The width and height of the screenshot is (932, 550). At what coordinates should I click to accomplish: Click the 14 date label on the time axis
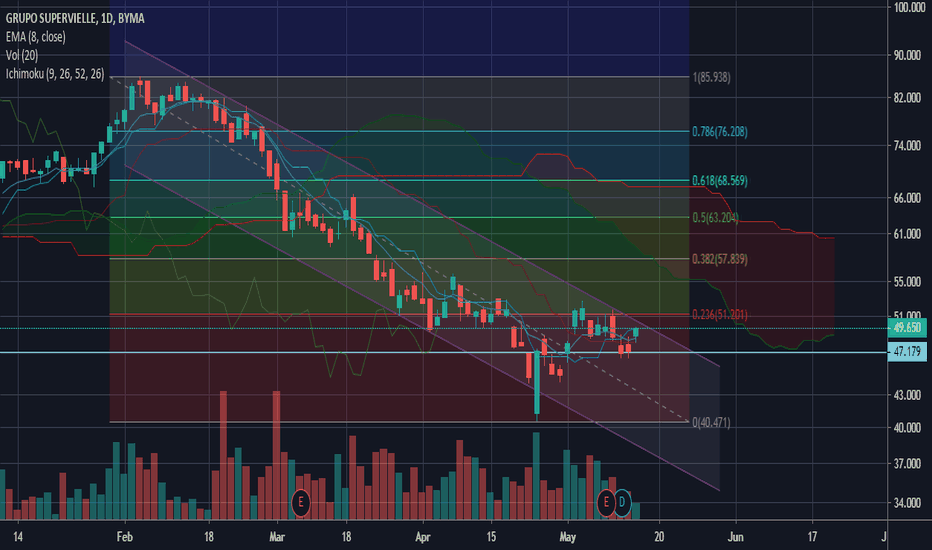coord(18,537)
